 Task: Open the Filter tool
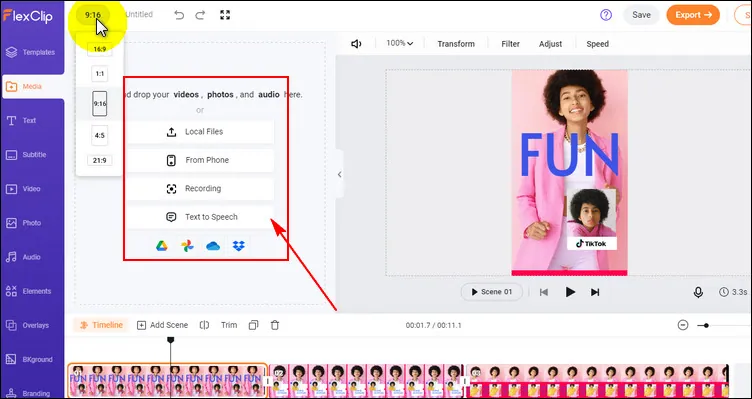(x=510, y=44)
